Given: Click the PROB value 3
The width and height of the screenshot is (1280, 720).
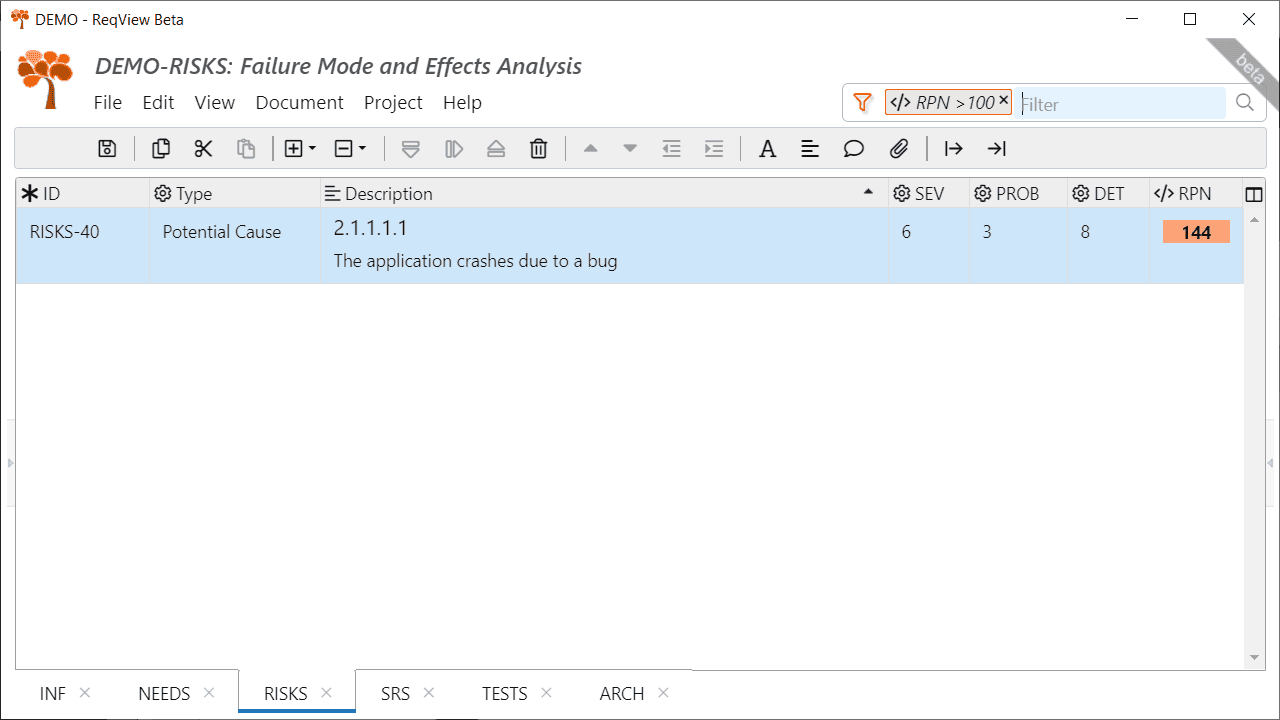Looking at the screenshot, I should pos(987,232).
